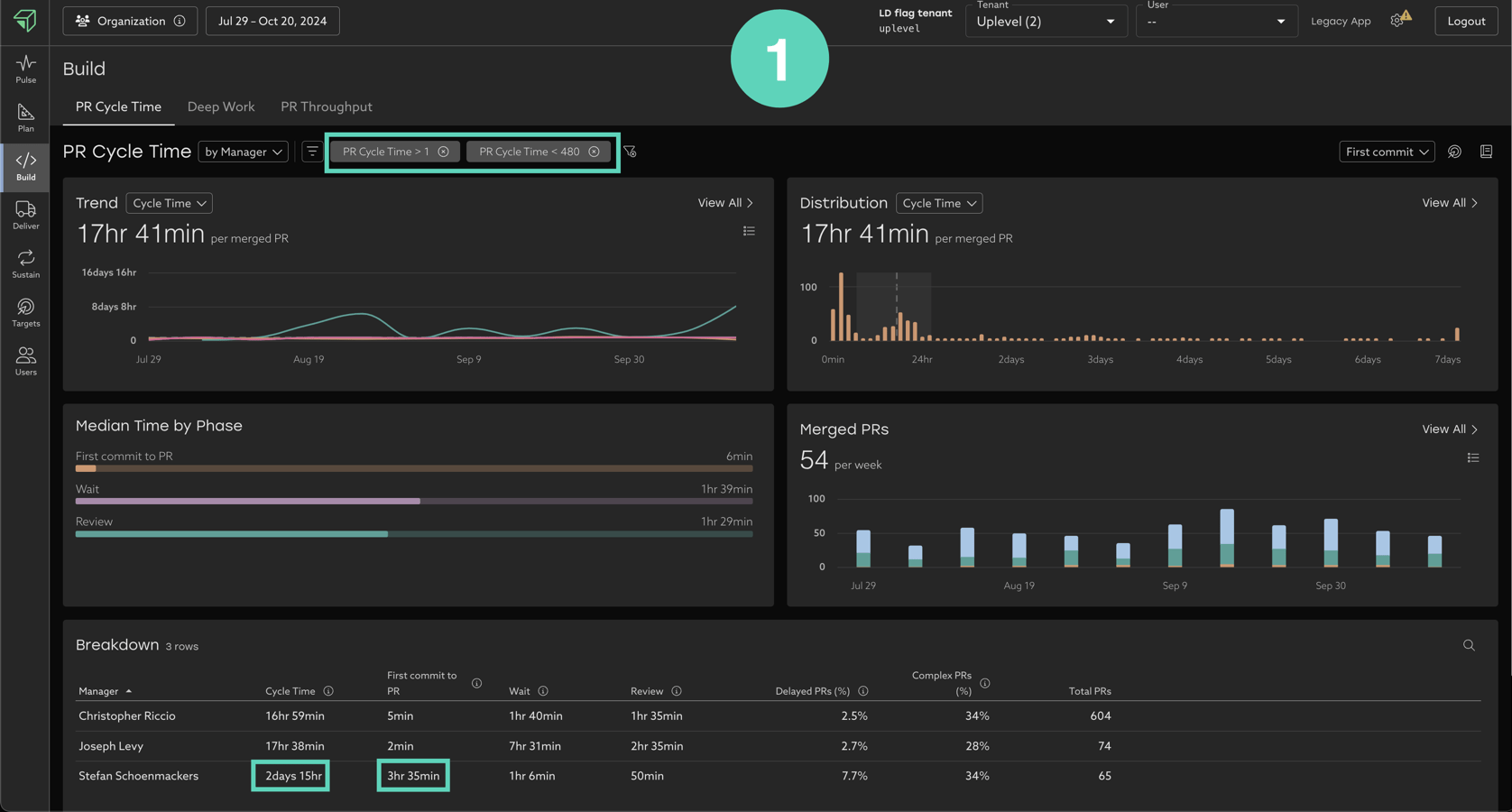Switch to the PR Throughput tab

click(326, 106)
